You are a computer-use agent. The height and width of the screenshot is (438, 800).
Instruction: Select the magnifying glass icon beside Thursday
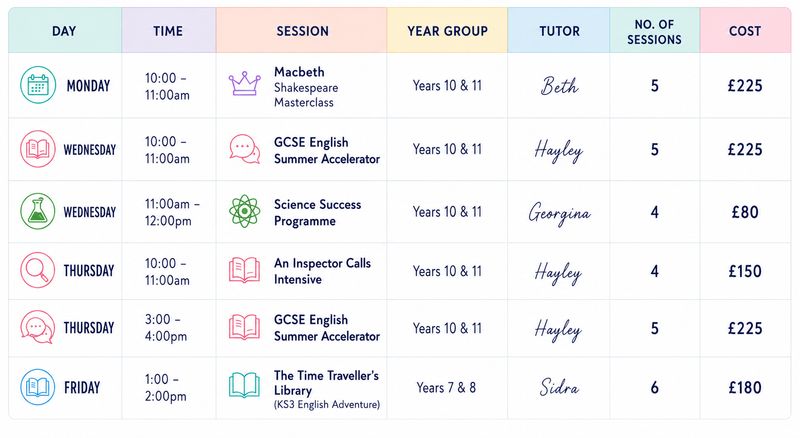pos(38,270)
